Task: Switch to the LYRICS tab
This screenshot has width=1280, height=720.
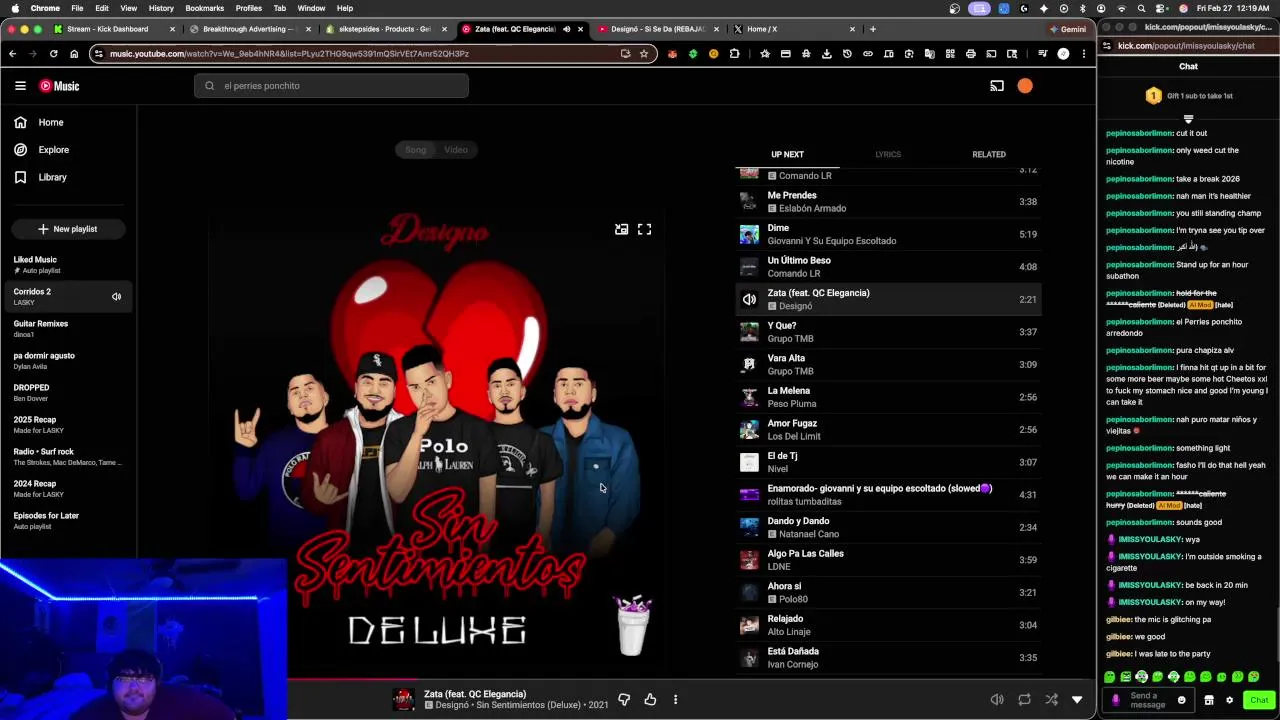Action: pyautogui.click(x=888, y=154)
